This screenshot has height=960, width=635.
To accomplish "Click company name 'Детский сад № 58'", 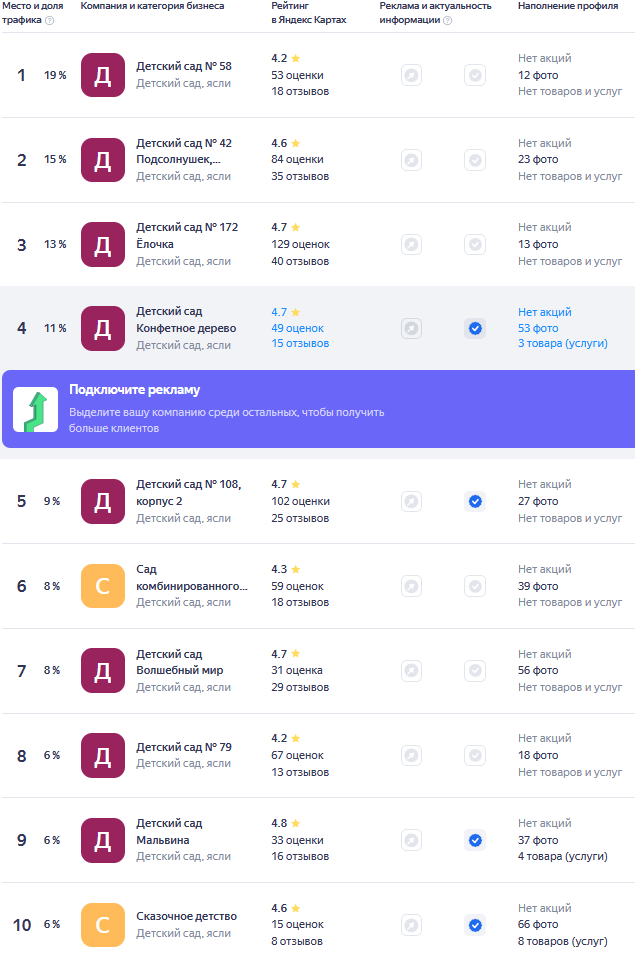I will [x=184, y=66].
